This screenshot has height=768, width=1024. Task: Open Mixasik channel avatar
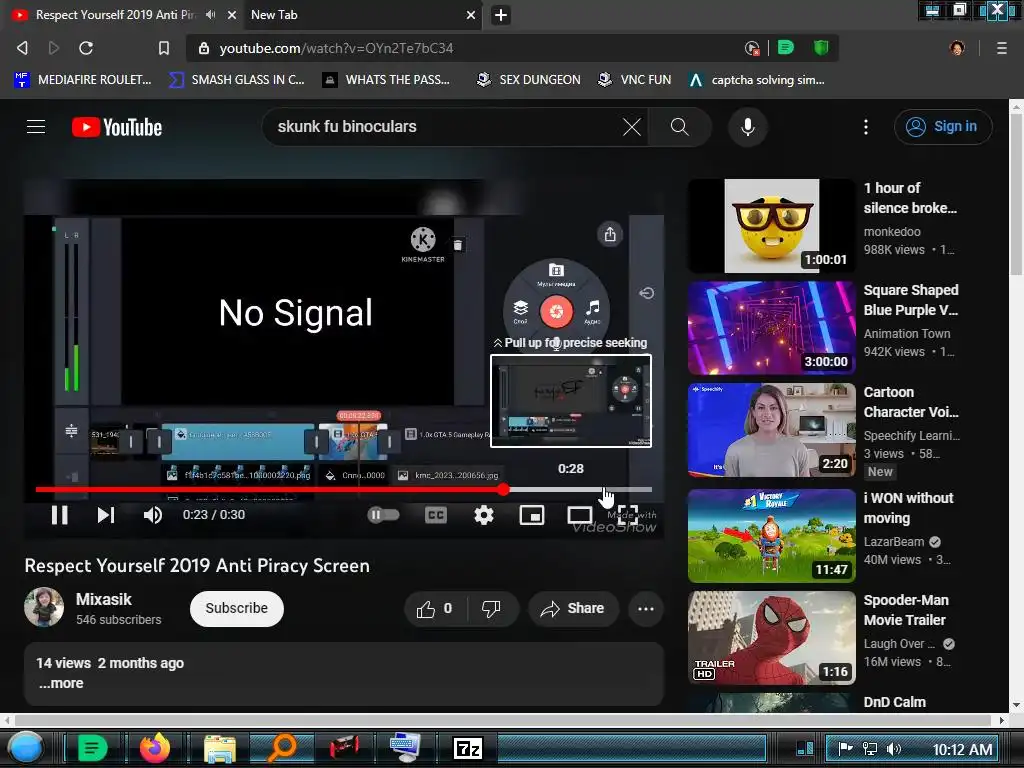coord(44,607)
